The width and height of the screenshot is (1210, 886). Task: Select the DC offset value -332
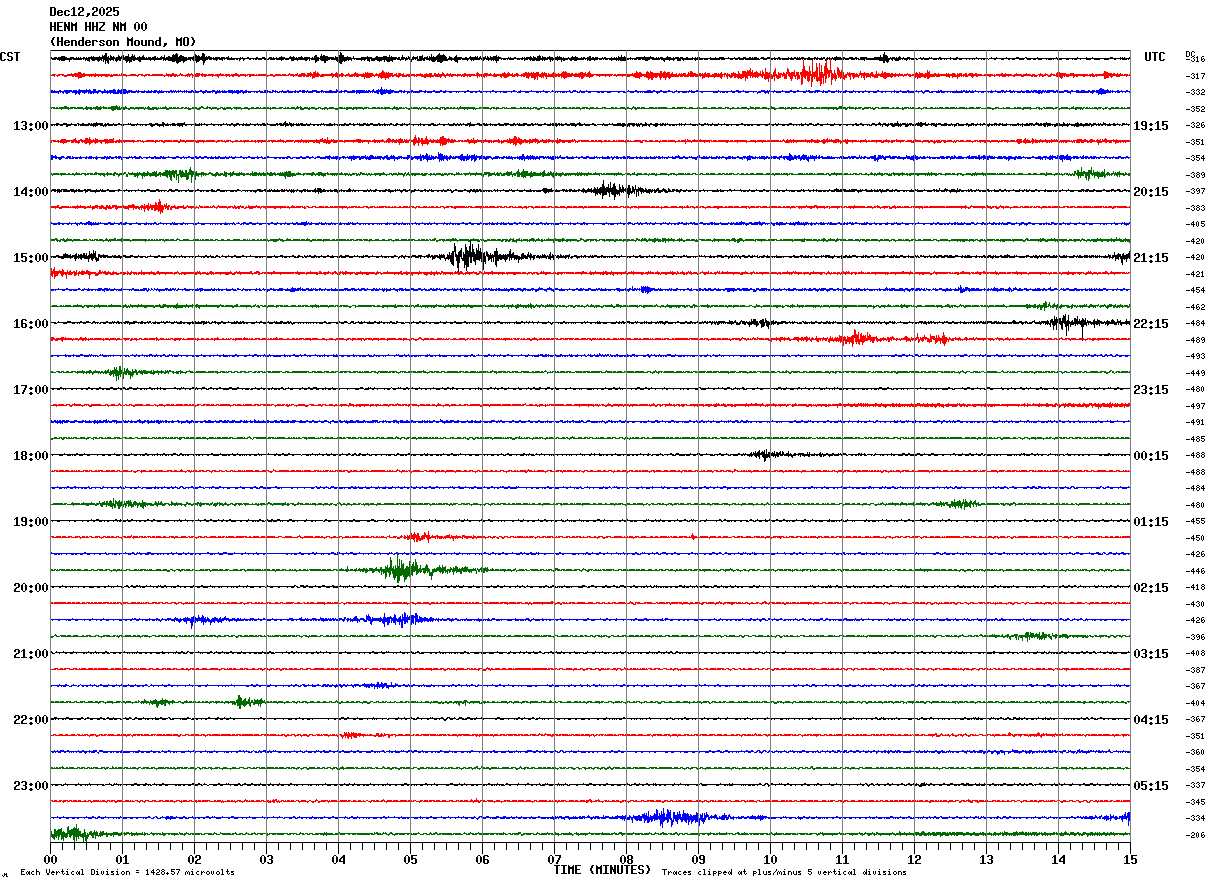click(1195, 93)
